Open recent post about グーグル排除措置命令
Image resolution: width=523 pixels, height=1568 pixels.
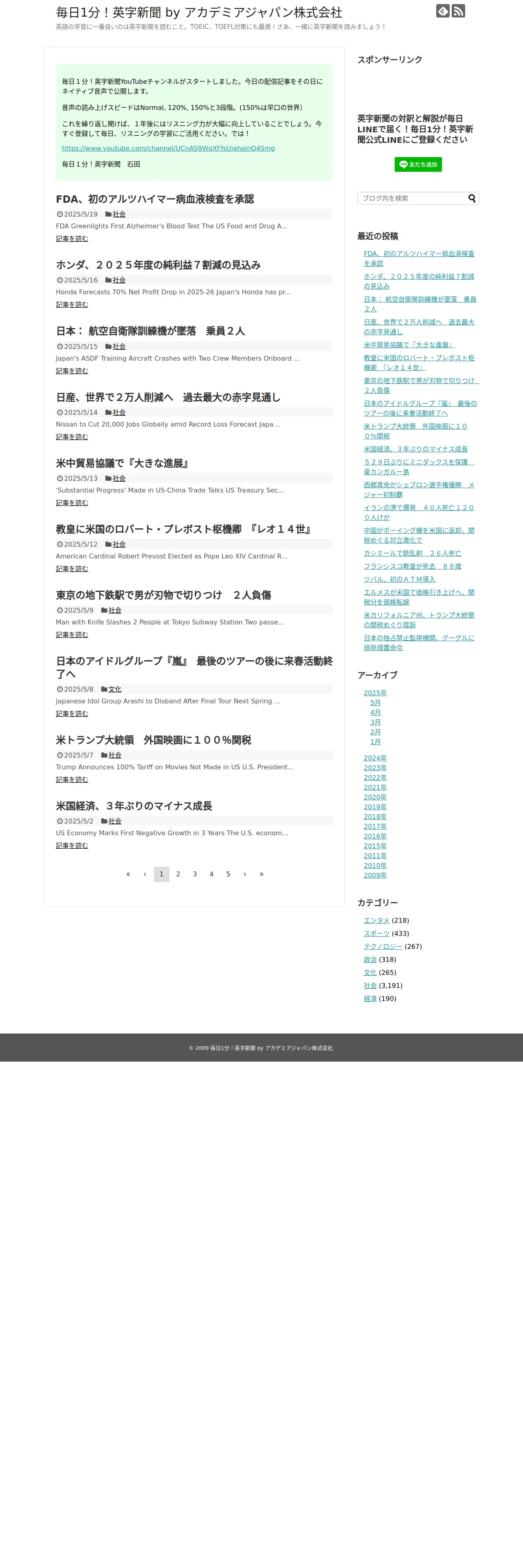click(419, 643)
